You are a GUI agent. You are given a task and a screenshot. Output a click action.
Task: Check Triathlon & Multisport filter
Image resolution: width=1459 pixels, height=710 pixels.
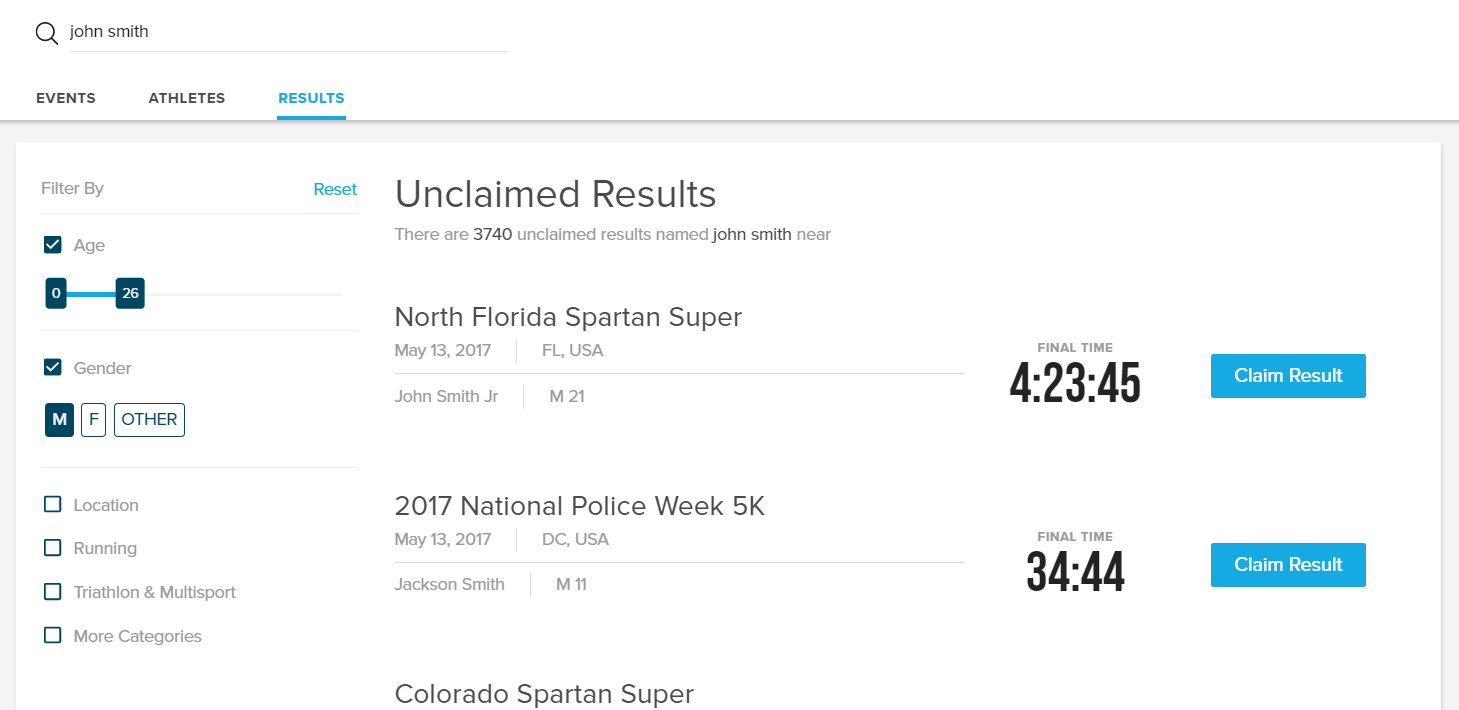(53, 592)
